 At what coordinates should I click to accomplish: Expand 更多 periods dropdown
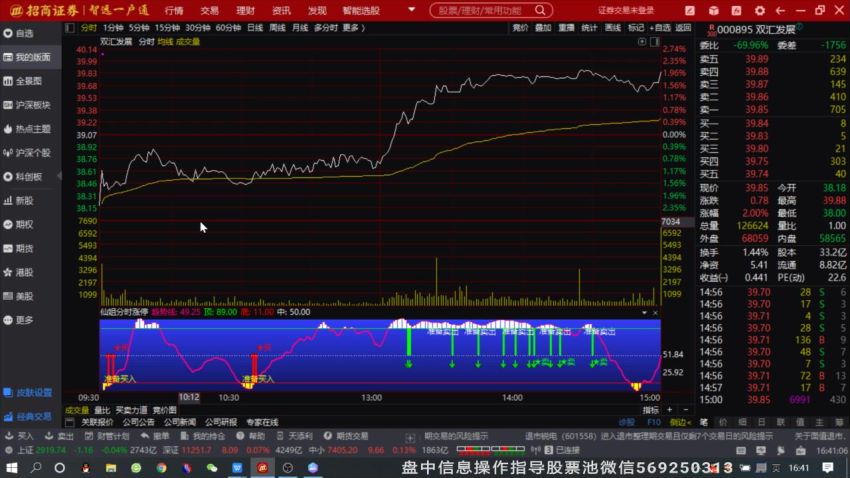point(354,28)
